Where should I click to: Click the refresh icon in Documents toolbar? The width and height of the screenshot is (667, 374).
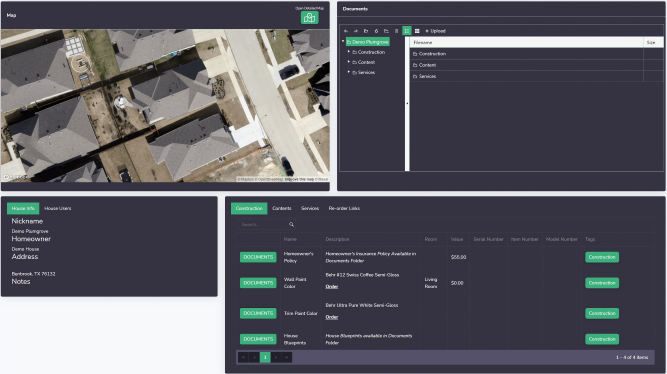[376, 31]
